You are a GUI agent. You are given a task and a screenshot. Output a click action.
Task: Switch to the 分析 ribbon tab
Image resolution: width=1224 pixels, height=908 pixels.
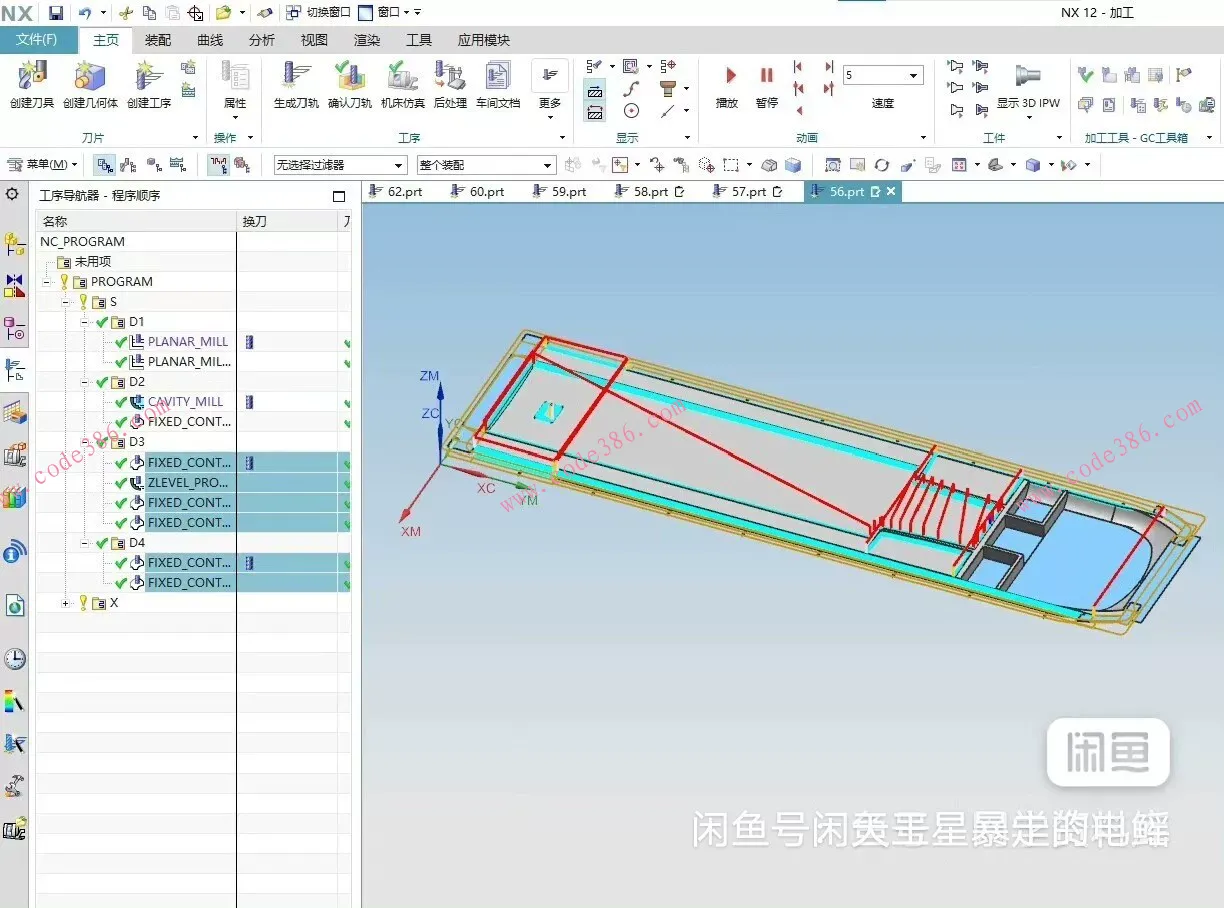[x=262, y=40]
